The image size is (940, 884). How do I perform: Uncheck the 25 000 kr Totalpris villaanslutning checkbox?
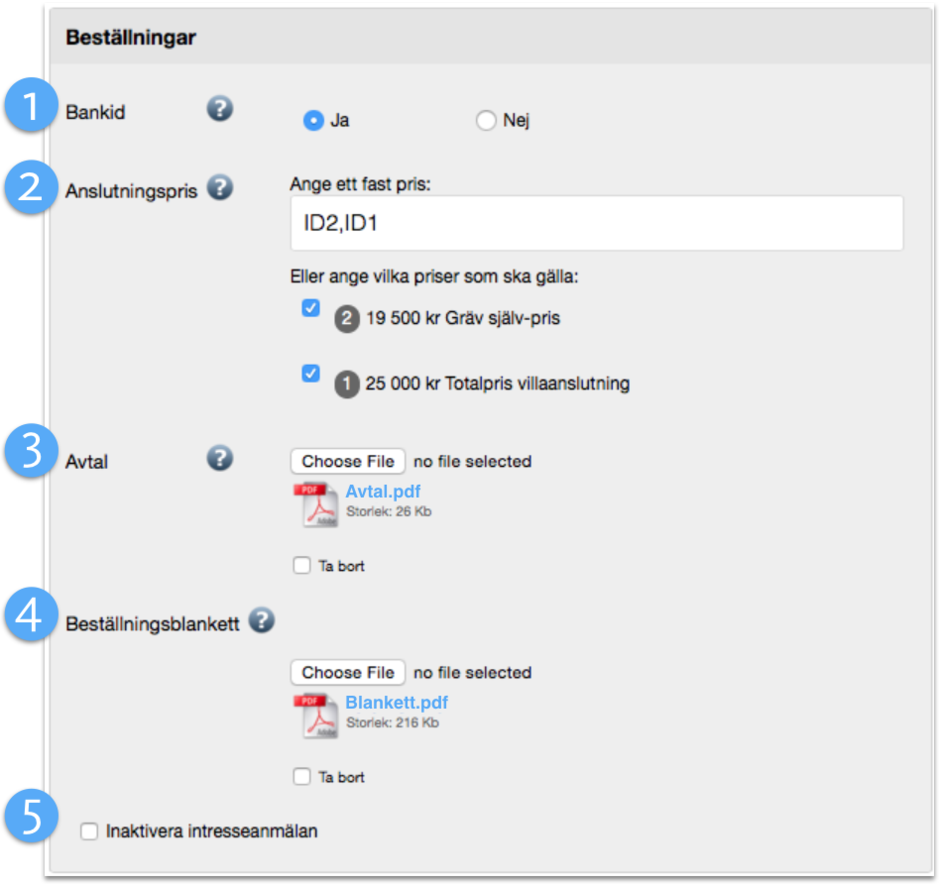point(310,373)
